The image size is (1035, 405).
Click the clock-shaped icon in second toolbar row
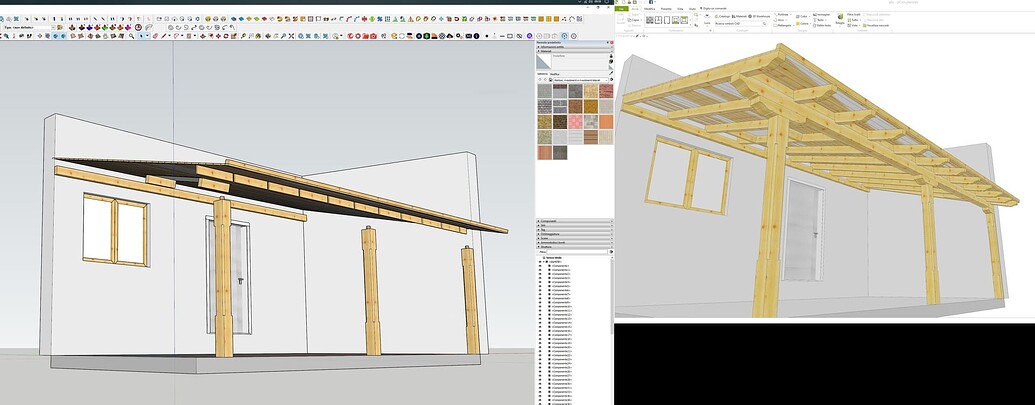139,28
